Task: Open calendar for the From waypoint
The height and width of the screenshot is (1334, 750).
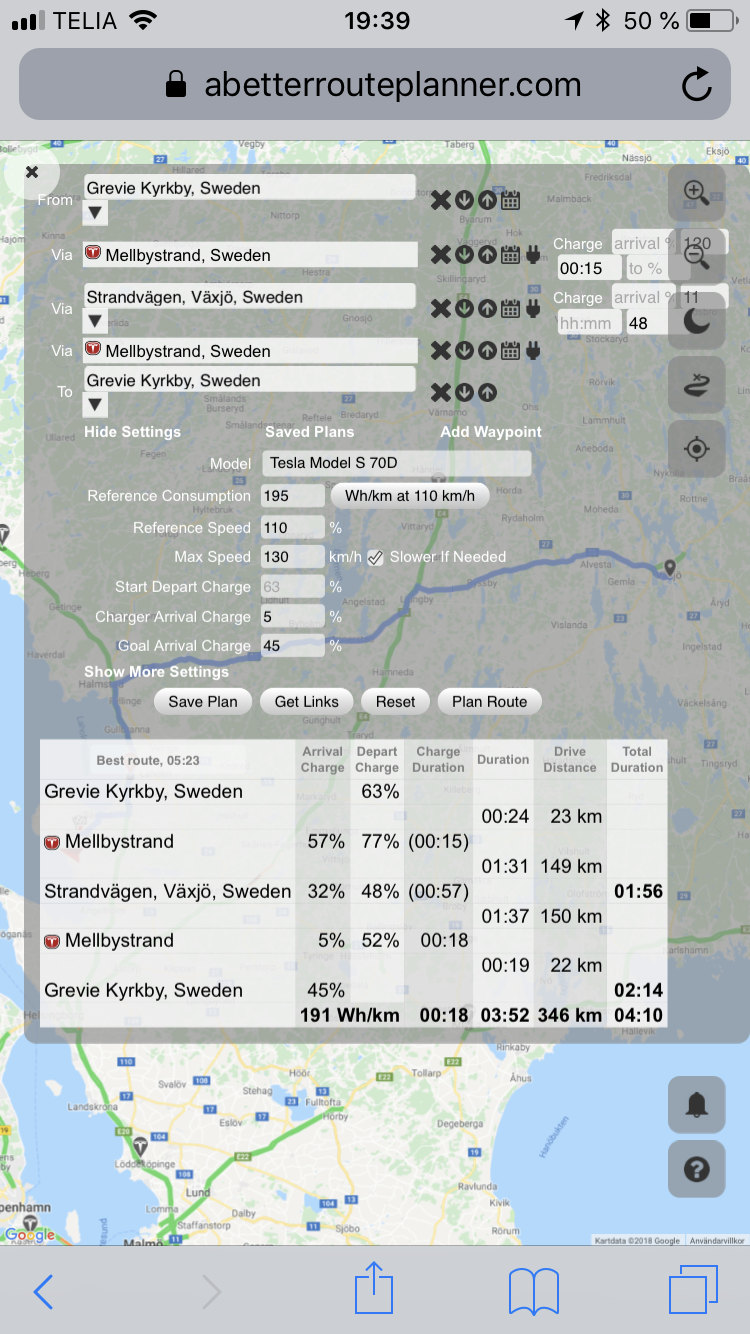Action: (510, 200)
